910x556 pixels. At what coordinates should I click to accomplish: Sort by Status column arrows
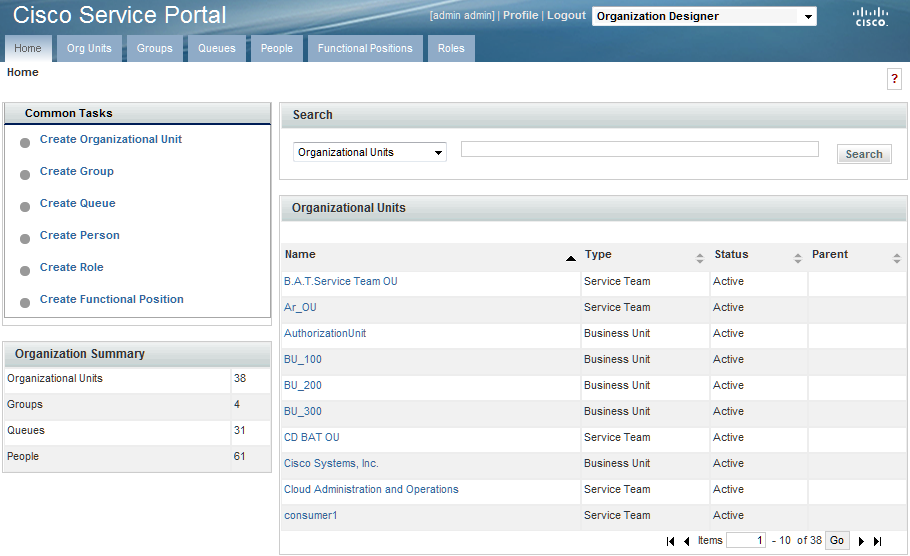point(798,258)
